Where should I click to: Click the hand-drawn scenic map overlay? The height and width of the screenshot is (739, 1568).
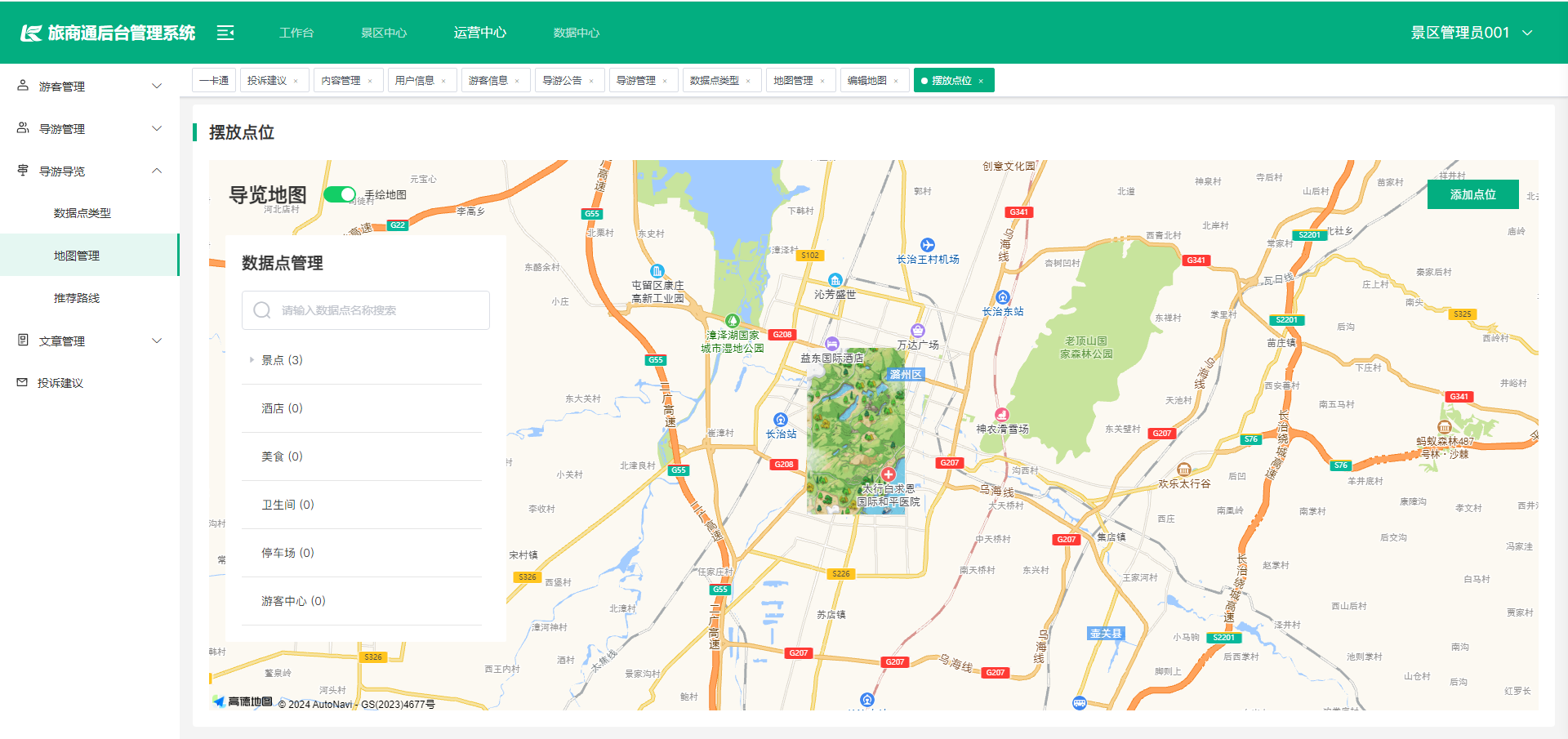tap(855, 431)
